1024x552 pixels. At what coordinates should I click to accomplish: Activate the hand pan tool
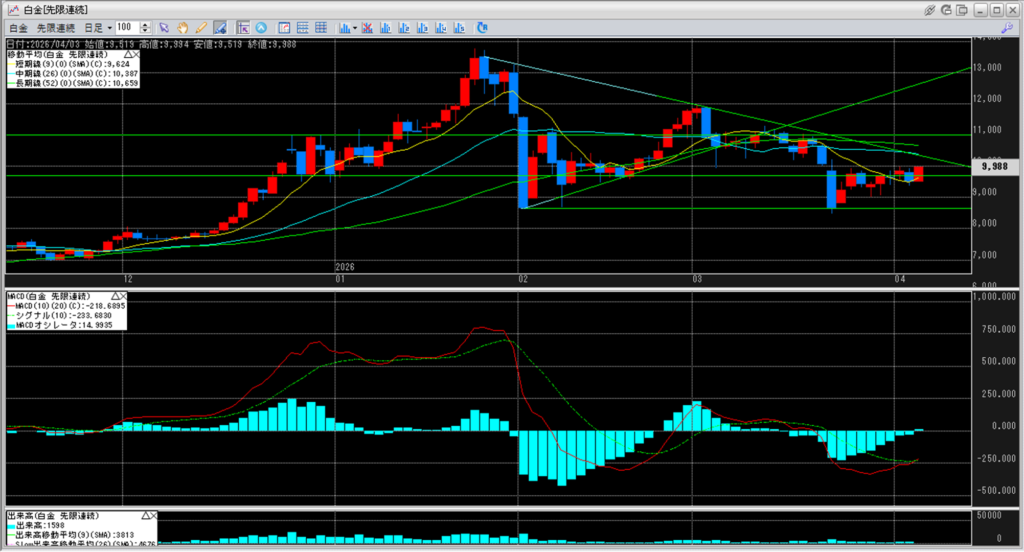pos(183,27)
